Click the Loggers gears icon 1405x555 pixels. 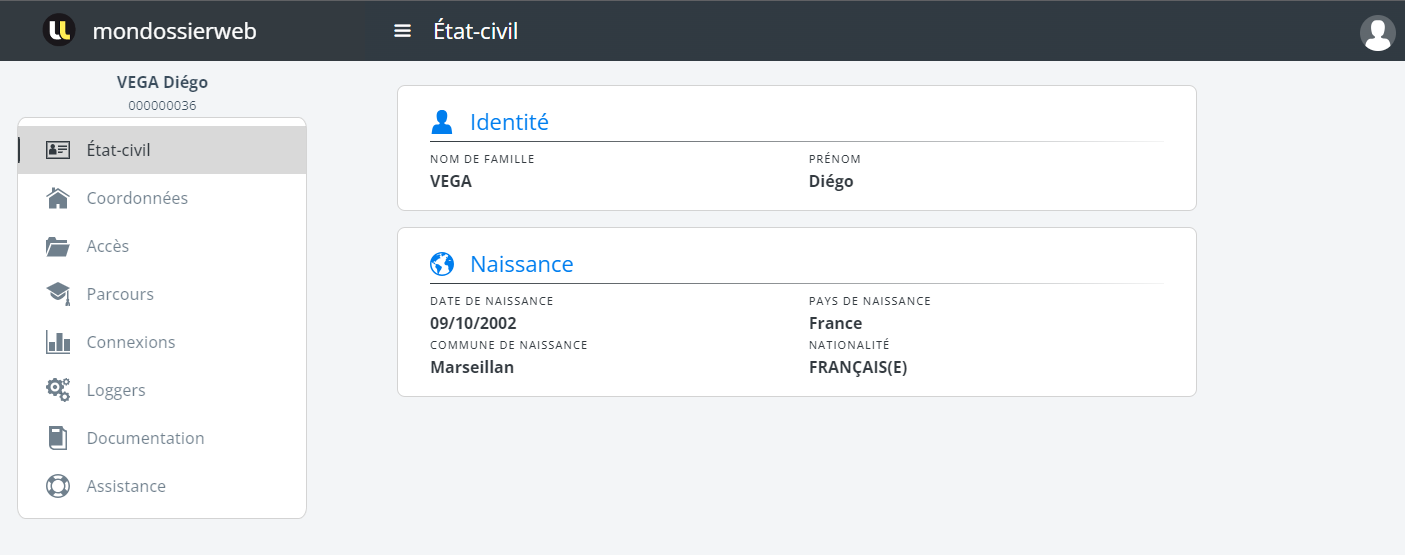point(58,390)
